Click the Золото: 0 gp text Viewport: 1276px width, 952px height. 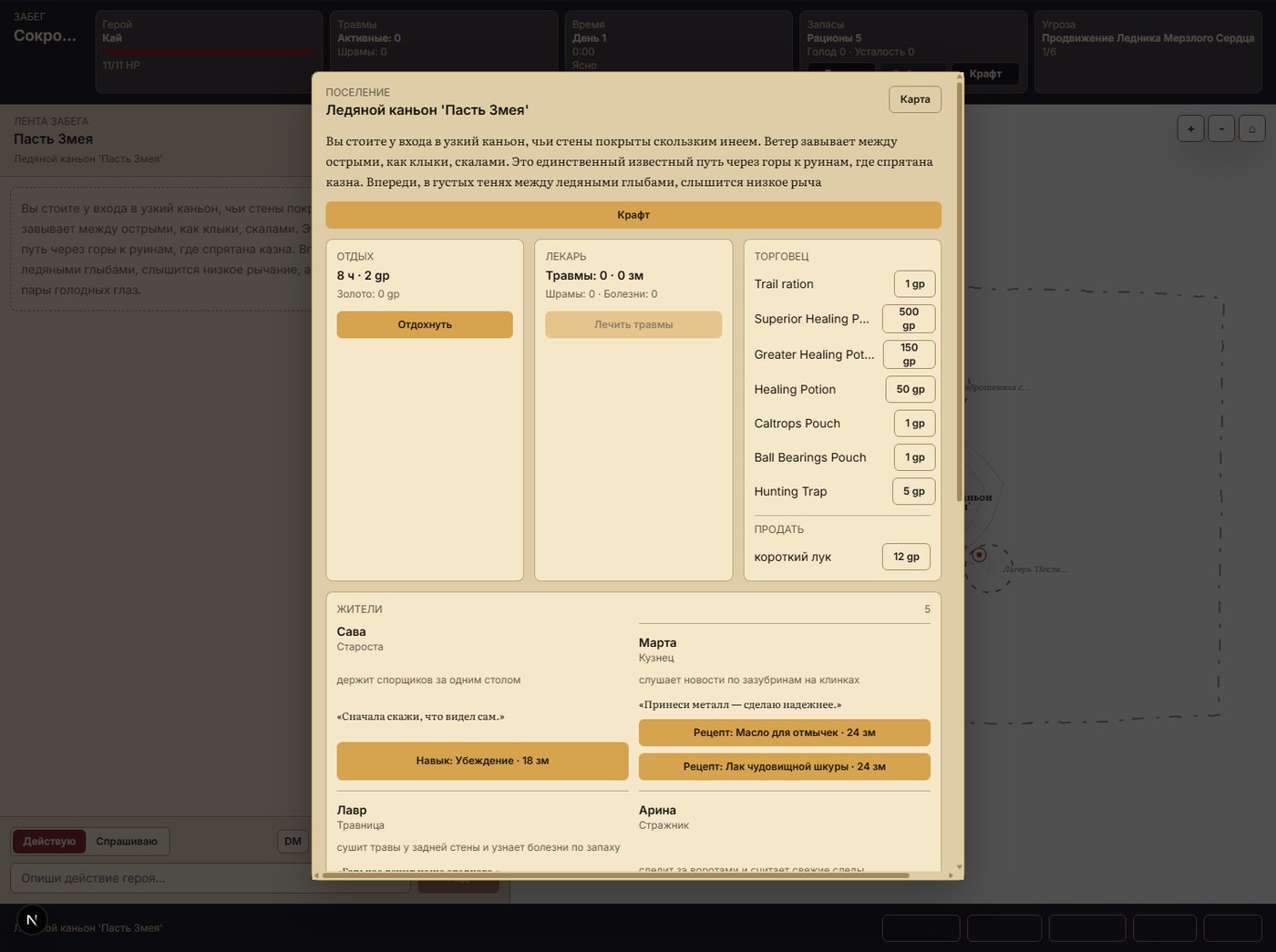[368, 294]
